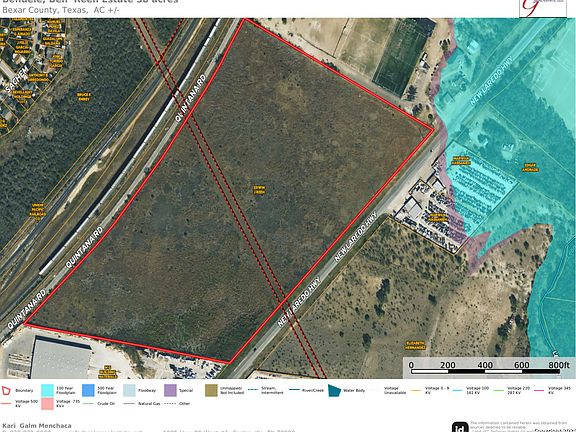
Task: Click the 800ft map scale bar
Action: (485, 368)
